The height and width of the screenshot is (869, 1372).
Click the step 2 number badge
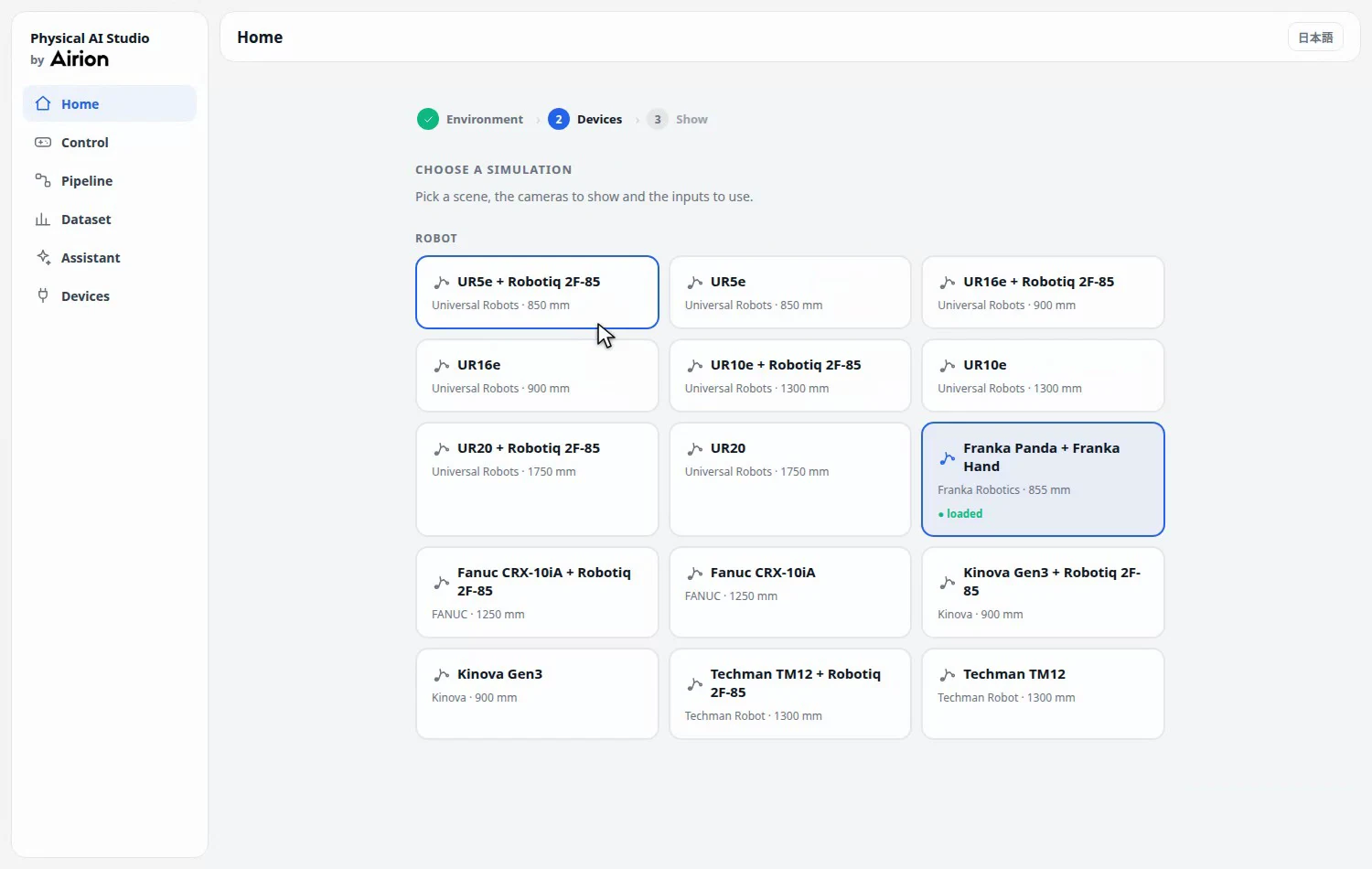point(559,119)
